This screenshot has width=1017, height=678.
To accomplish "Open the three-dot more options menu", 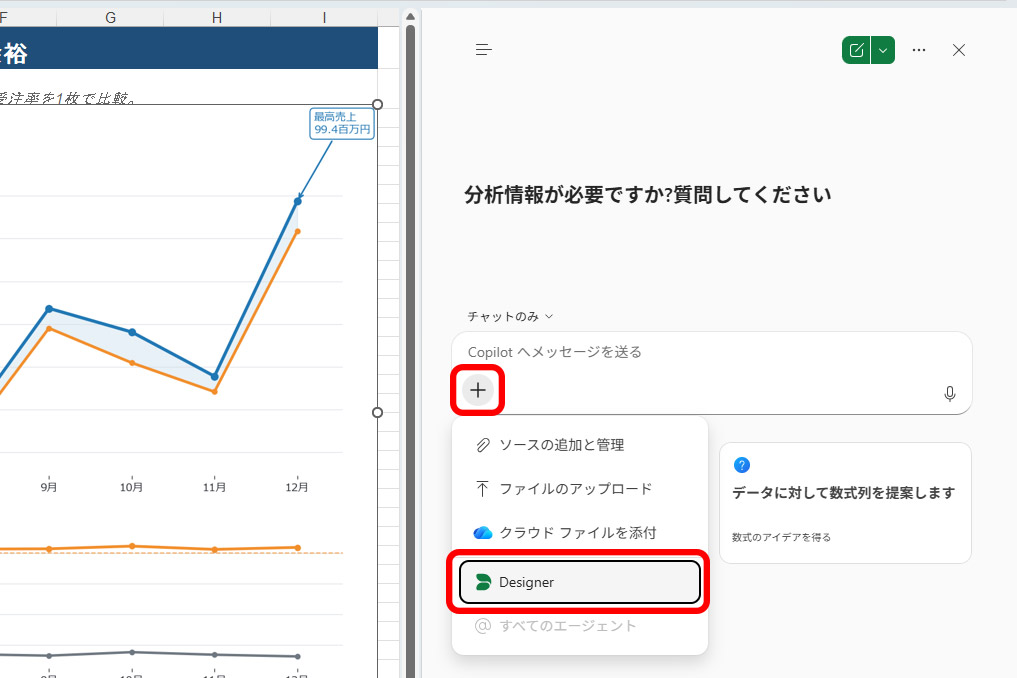I will click(919, 50).
